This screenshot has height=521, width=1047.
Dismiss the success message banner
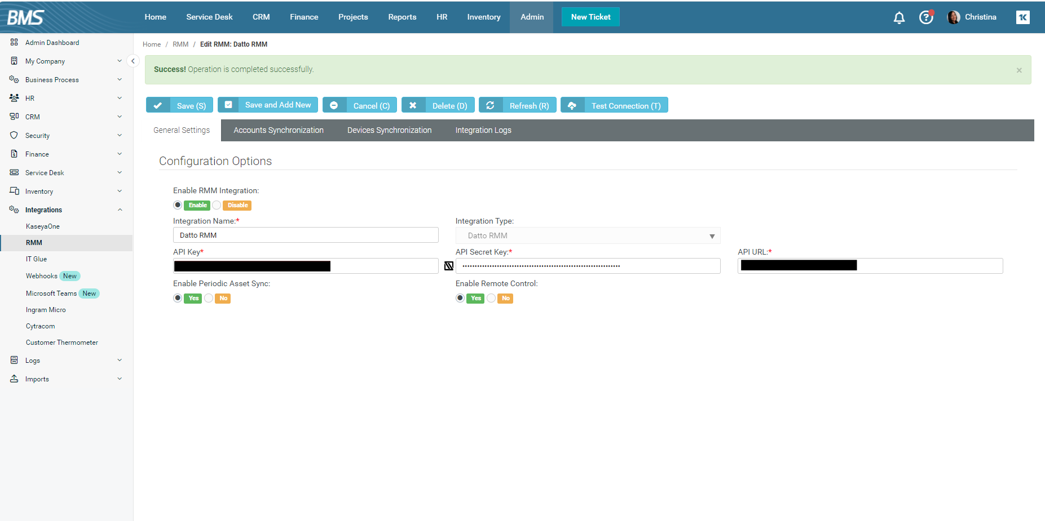[x=1019, y=70]
